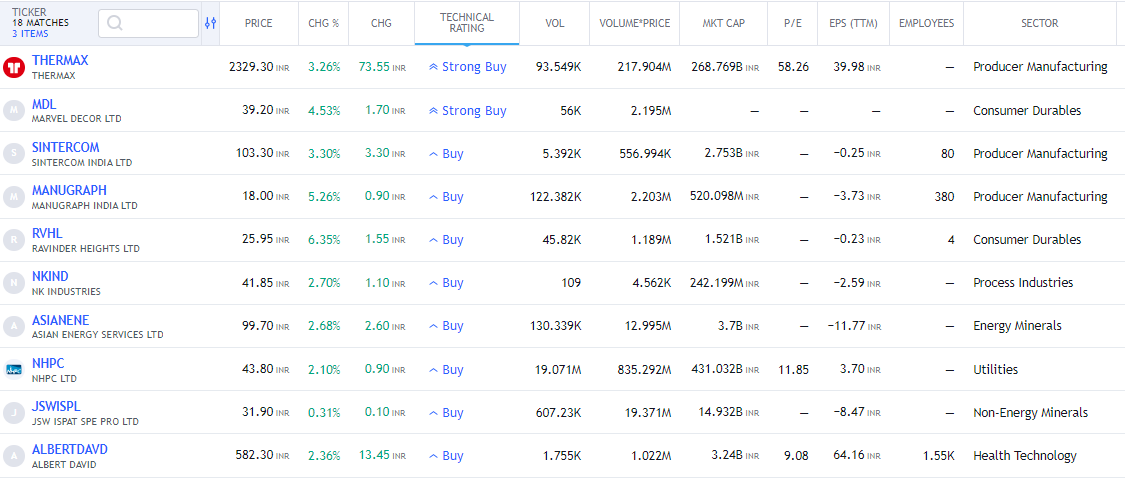Click the Buy rating for SINTERCOM
Screen dimensions: 1125x484
click(x=446, y=153)
